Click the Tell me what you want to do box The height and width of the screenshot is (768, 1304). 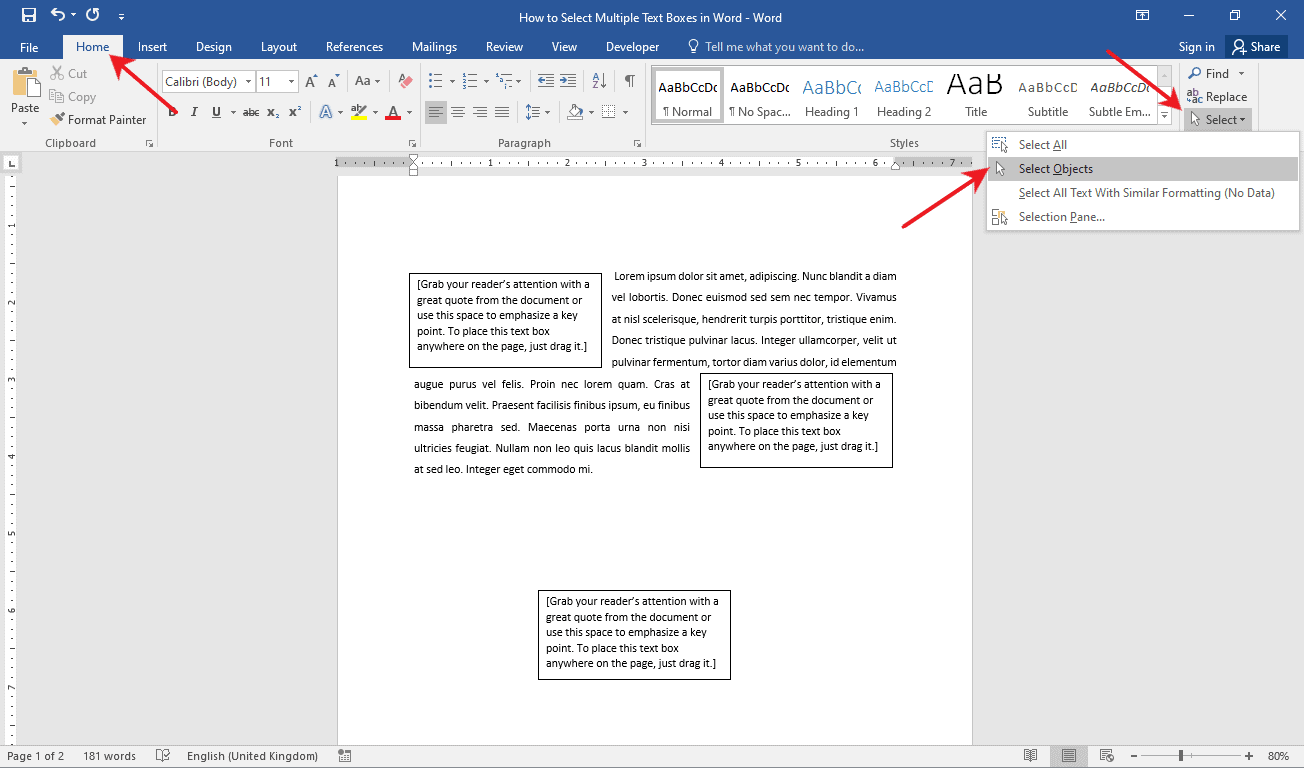click(x=775, y=47)
